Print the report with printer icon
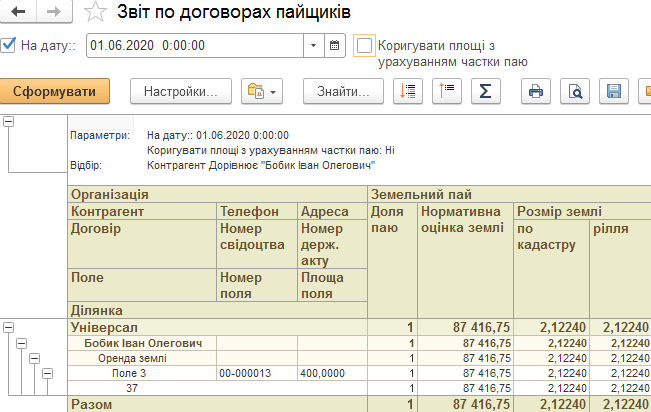The width and height of the screenshot is (651, 412). point(536,91)
